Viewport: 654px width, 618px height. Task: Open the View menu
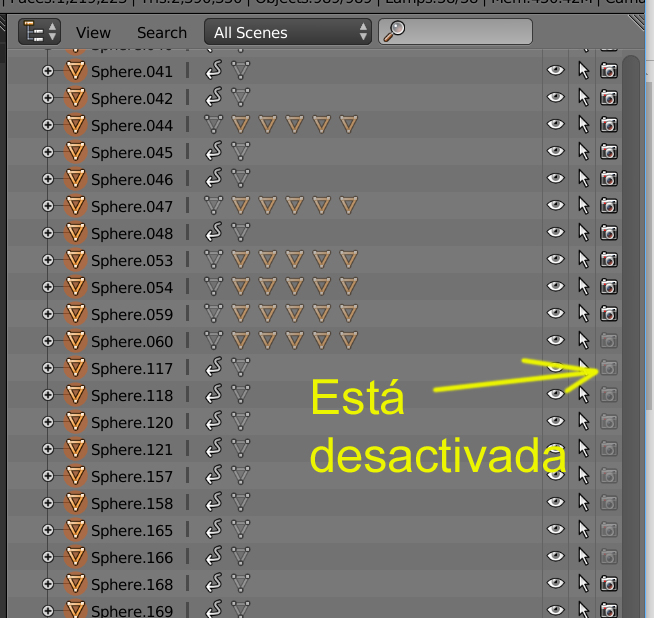coord(93,33)
